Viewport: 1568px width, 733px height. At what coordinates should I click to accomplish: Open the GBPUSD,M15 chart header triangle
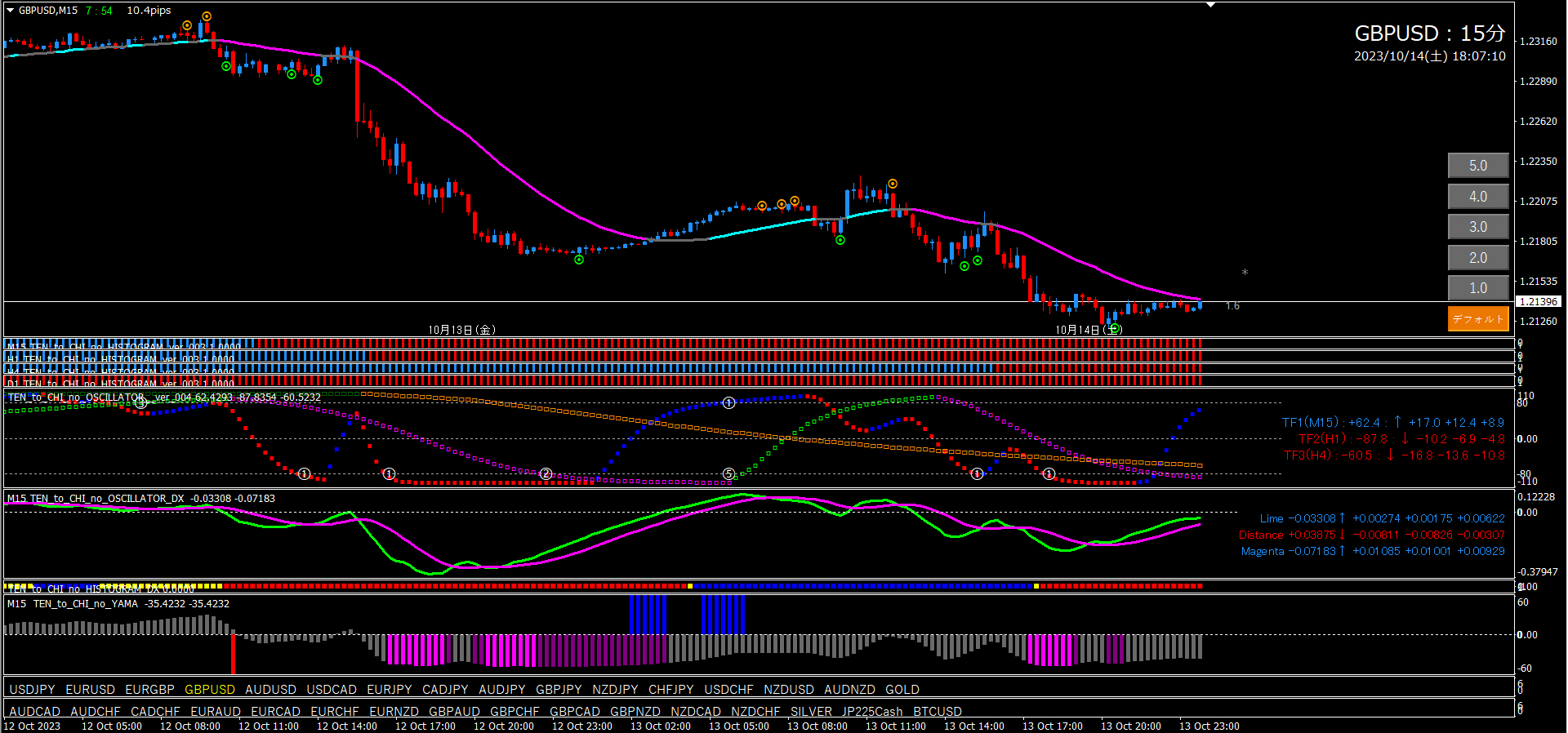(11, 11)
